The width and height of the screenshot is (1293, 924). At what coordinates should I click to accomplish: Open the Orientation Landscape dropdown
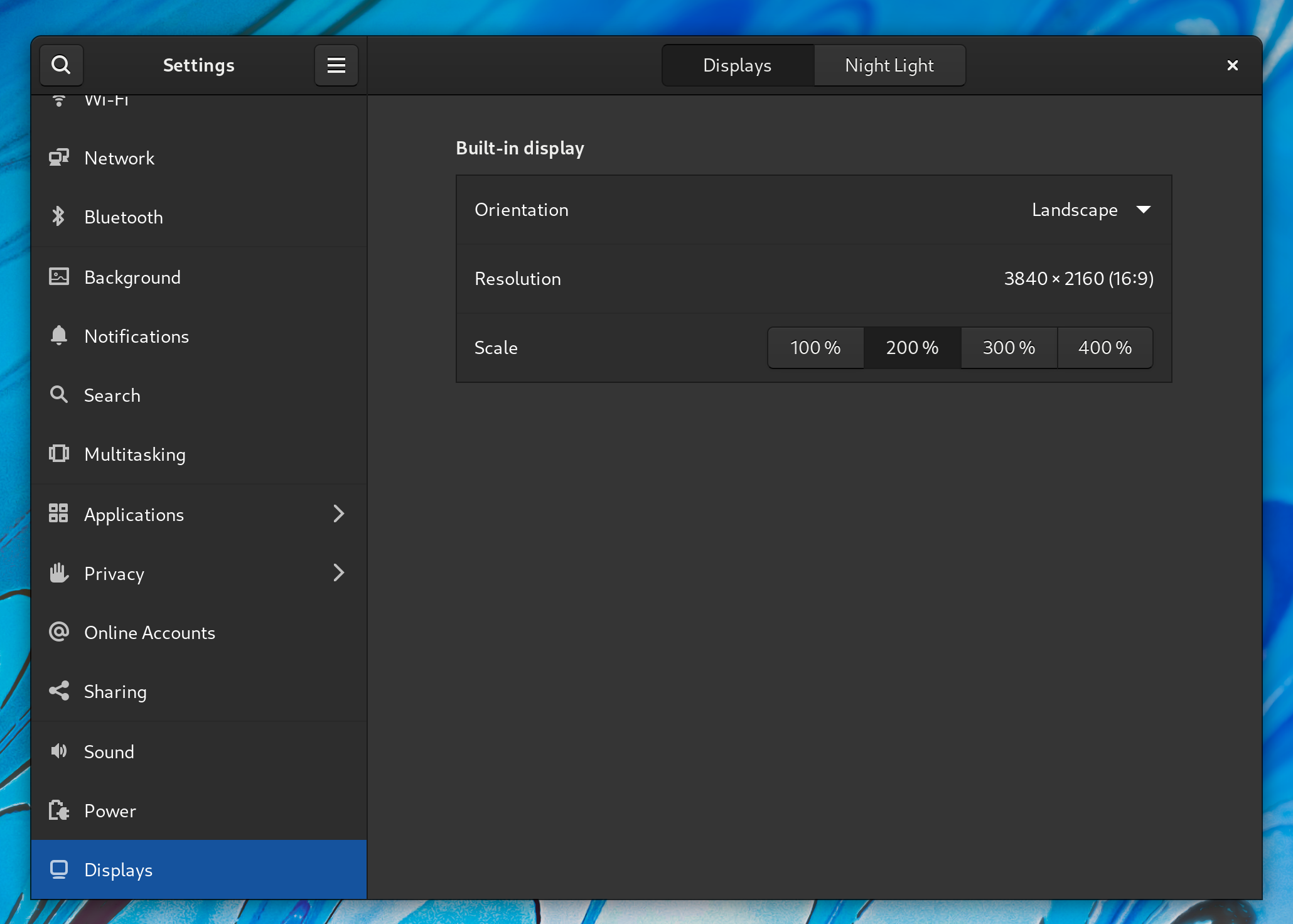click(x=1091, y=210)
